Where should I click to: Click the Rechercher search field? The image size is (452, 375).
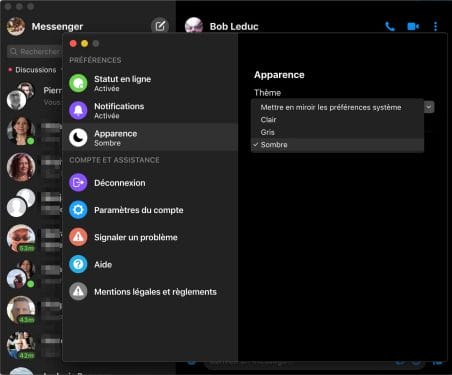(35, 51)
